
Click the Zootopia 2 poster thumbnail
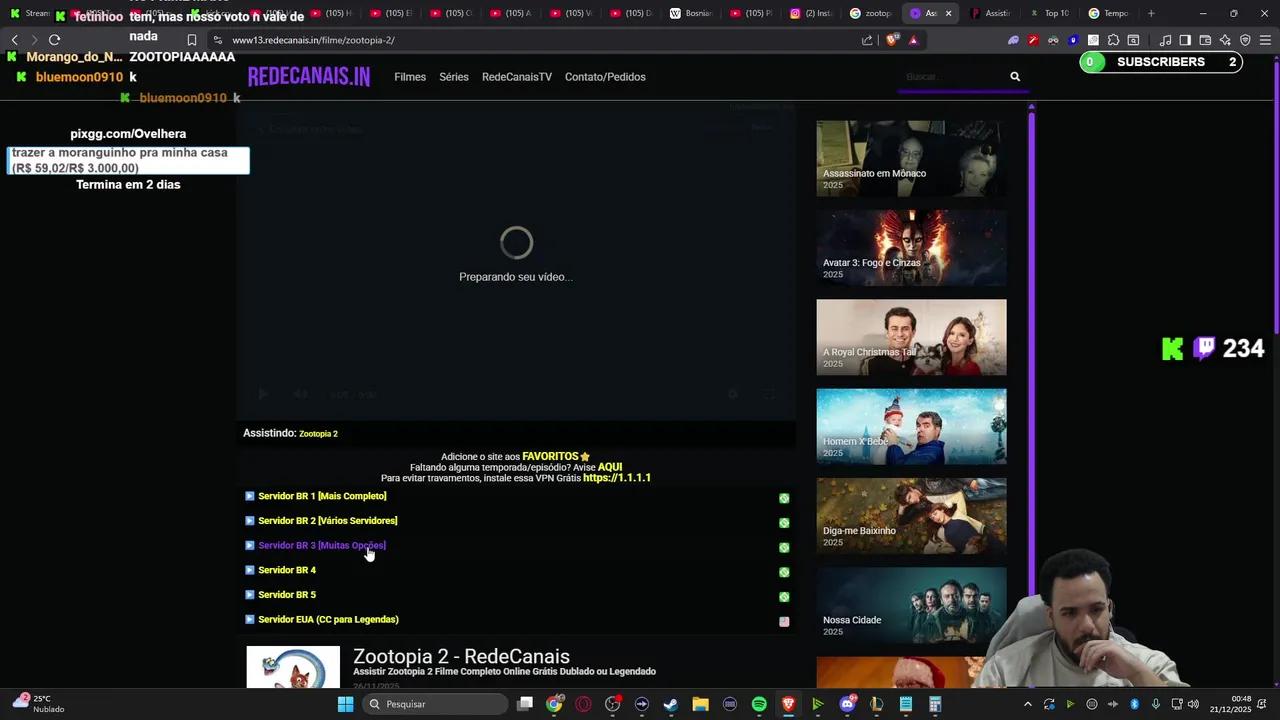[293, 667]
